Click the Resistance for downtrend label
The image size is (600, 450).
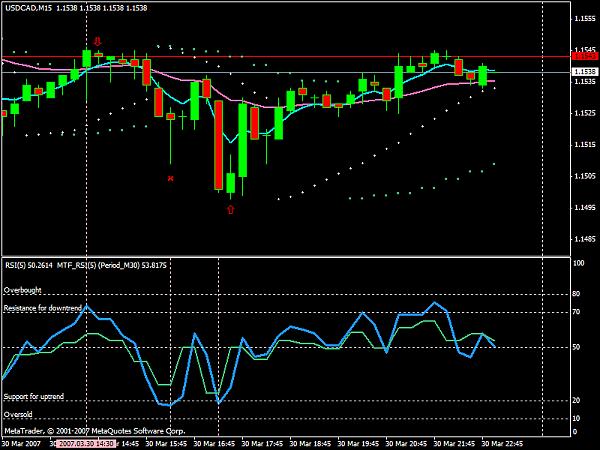(43, 308)
